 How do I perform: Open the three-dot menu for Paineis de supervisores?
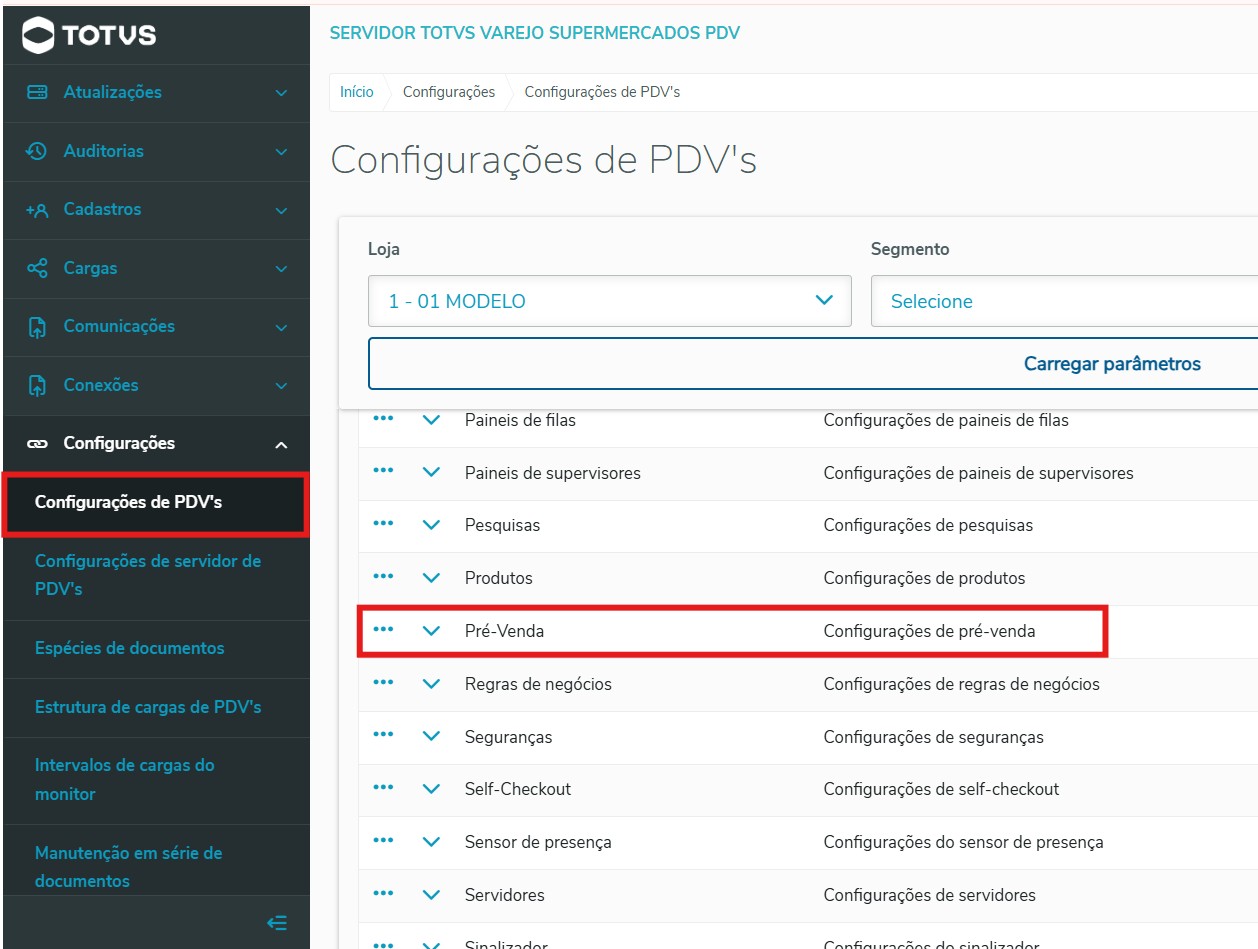click(x=383, y=471)
